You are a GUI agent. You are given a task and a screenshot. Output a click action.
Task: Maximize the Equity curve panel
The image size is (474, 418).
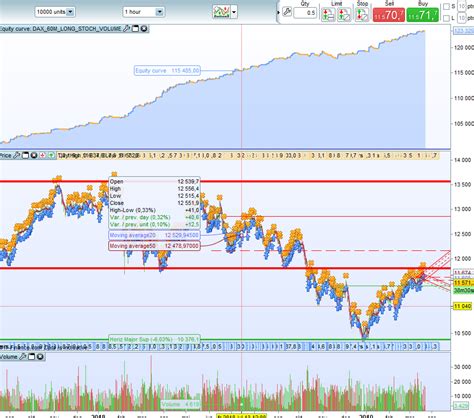coord(135,29)
